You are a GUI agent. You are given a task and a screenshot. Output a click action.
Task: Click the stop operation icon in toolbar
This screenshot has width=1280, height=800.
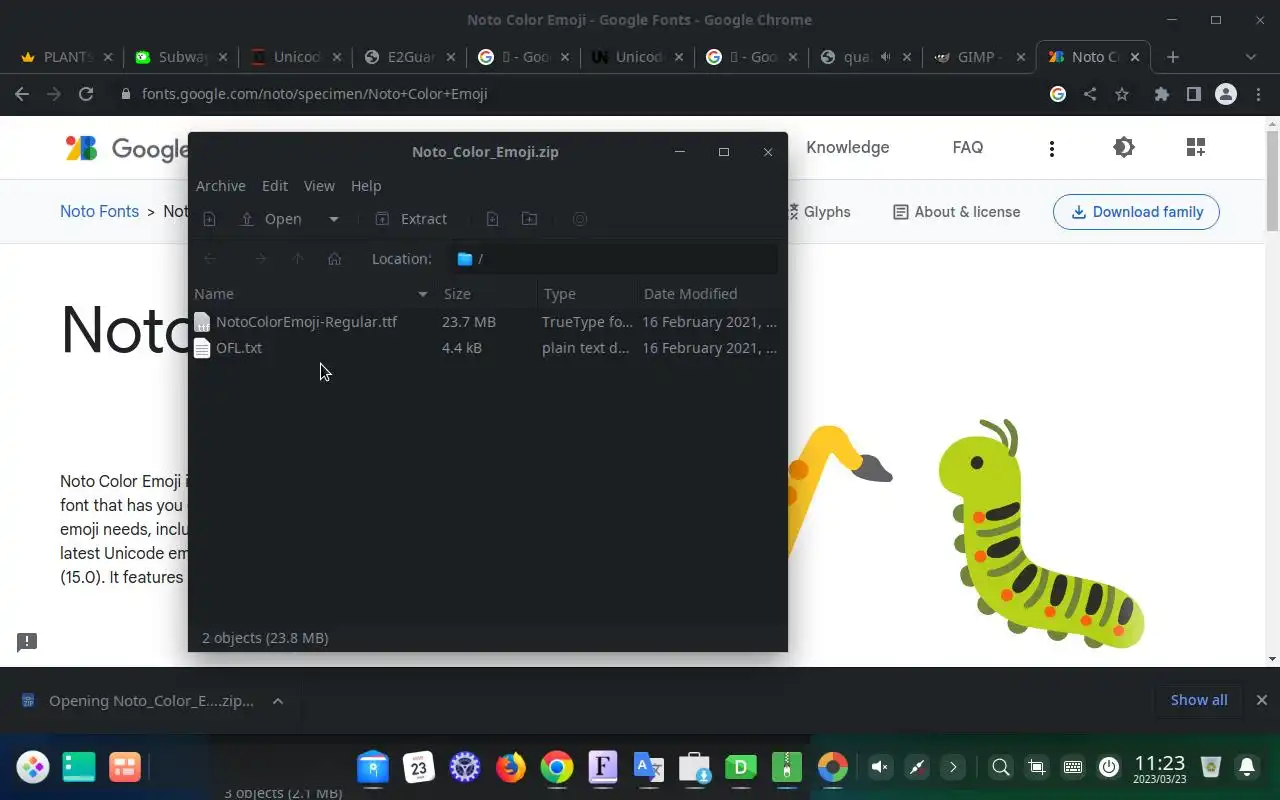pos(580,219)
